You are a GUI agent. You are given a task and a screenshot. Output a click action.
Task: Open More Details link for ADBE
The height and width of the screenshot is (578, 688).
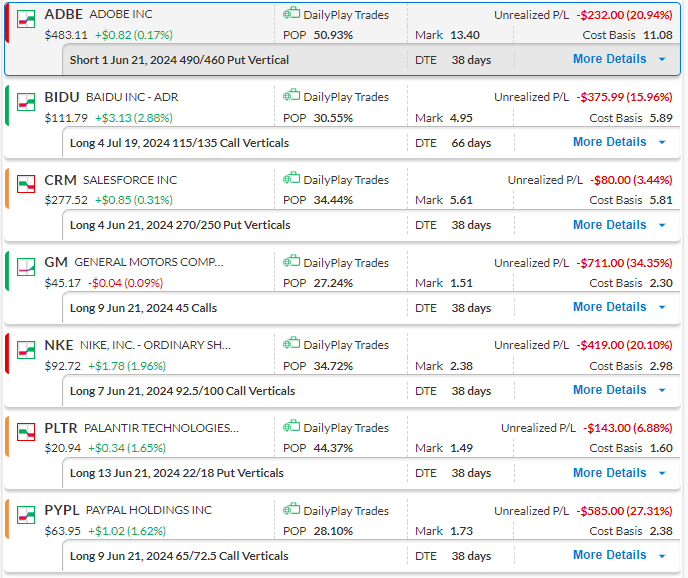pyautogui.click(x=609, y=59)
